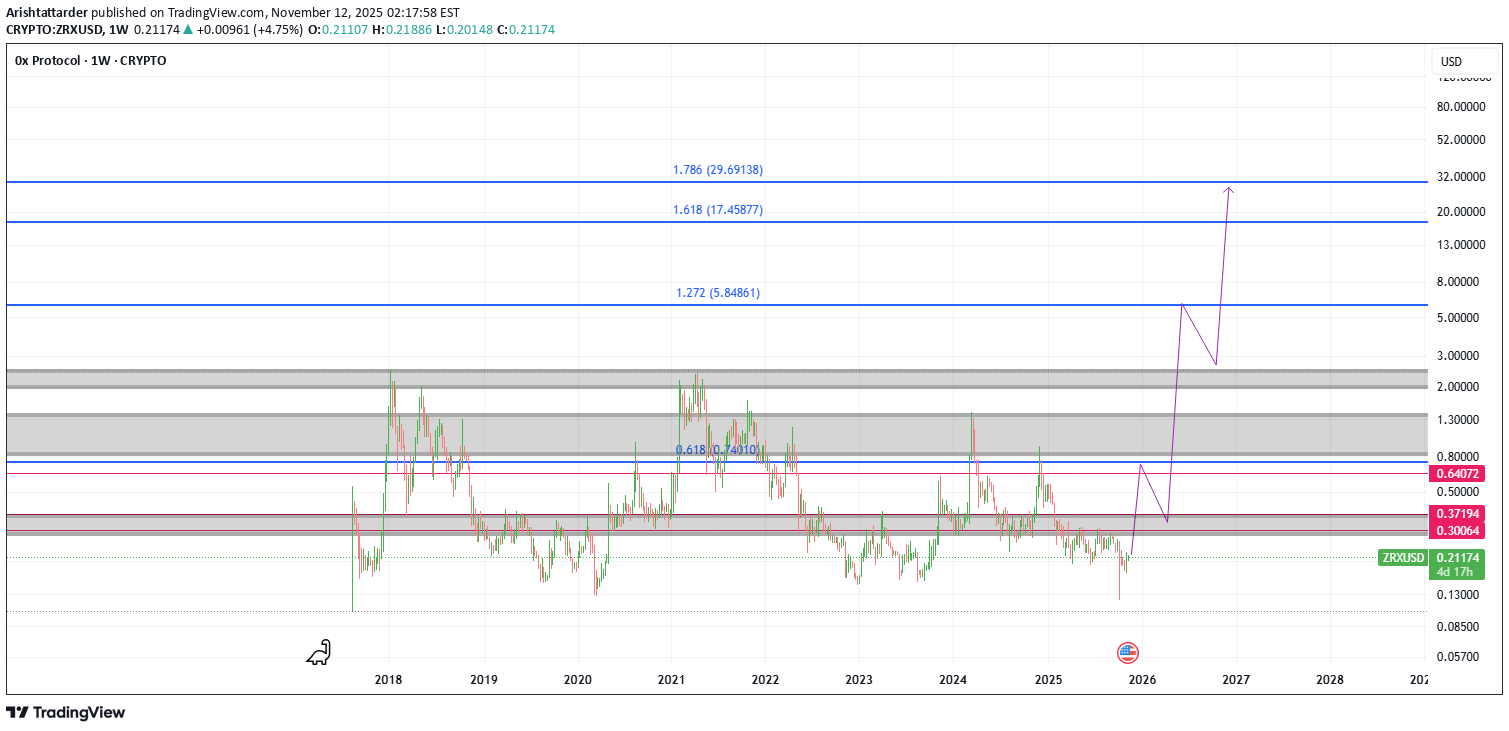Click the 2026 label on the time axis
Image resolution: width=1509 pixels, height=731 pixels.
pyautogui.click(x=1142, y=680)
